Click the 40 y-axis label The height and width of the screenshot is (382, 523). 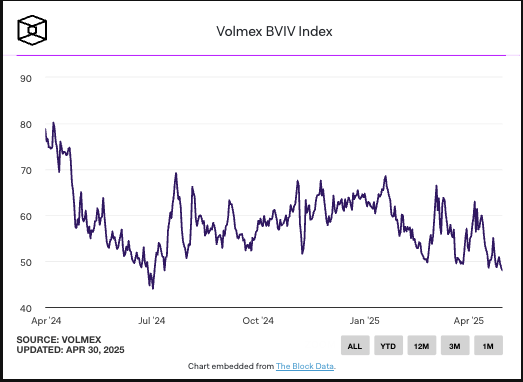tap(26, 309)
